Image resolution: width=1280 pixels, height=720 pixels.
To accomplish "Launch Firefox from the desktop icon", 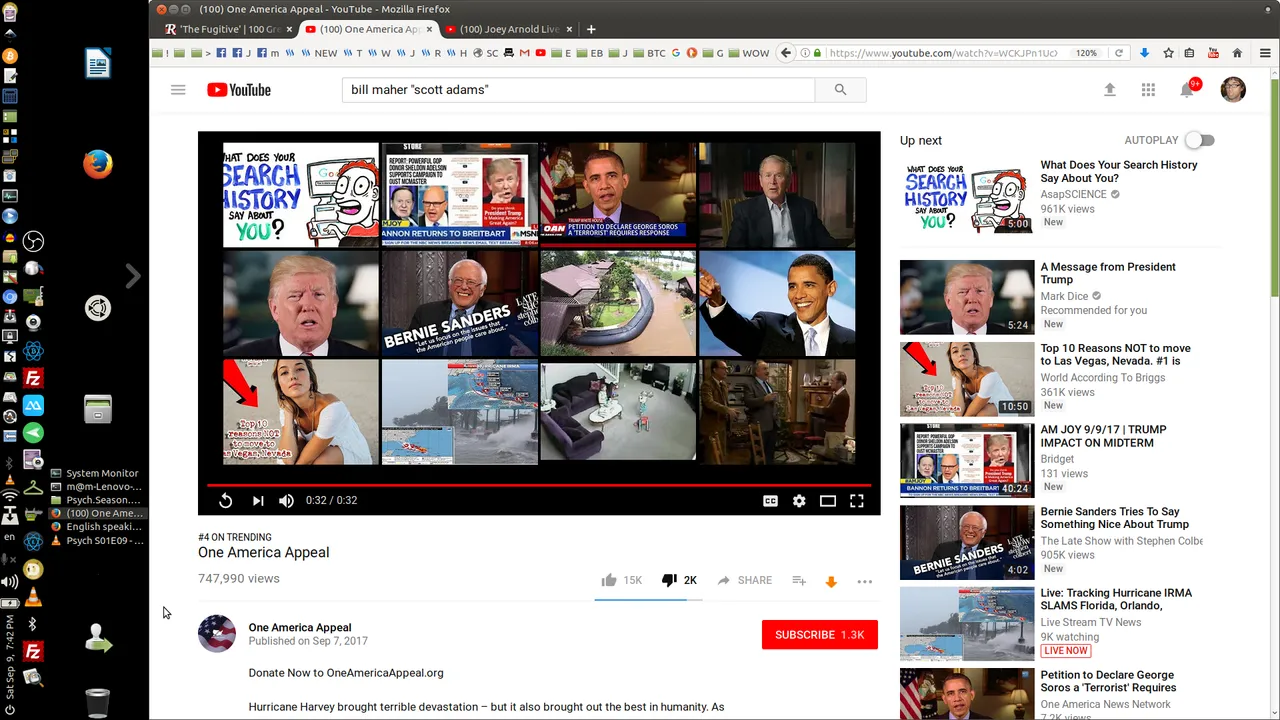I will click(98, 164).
